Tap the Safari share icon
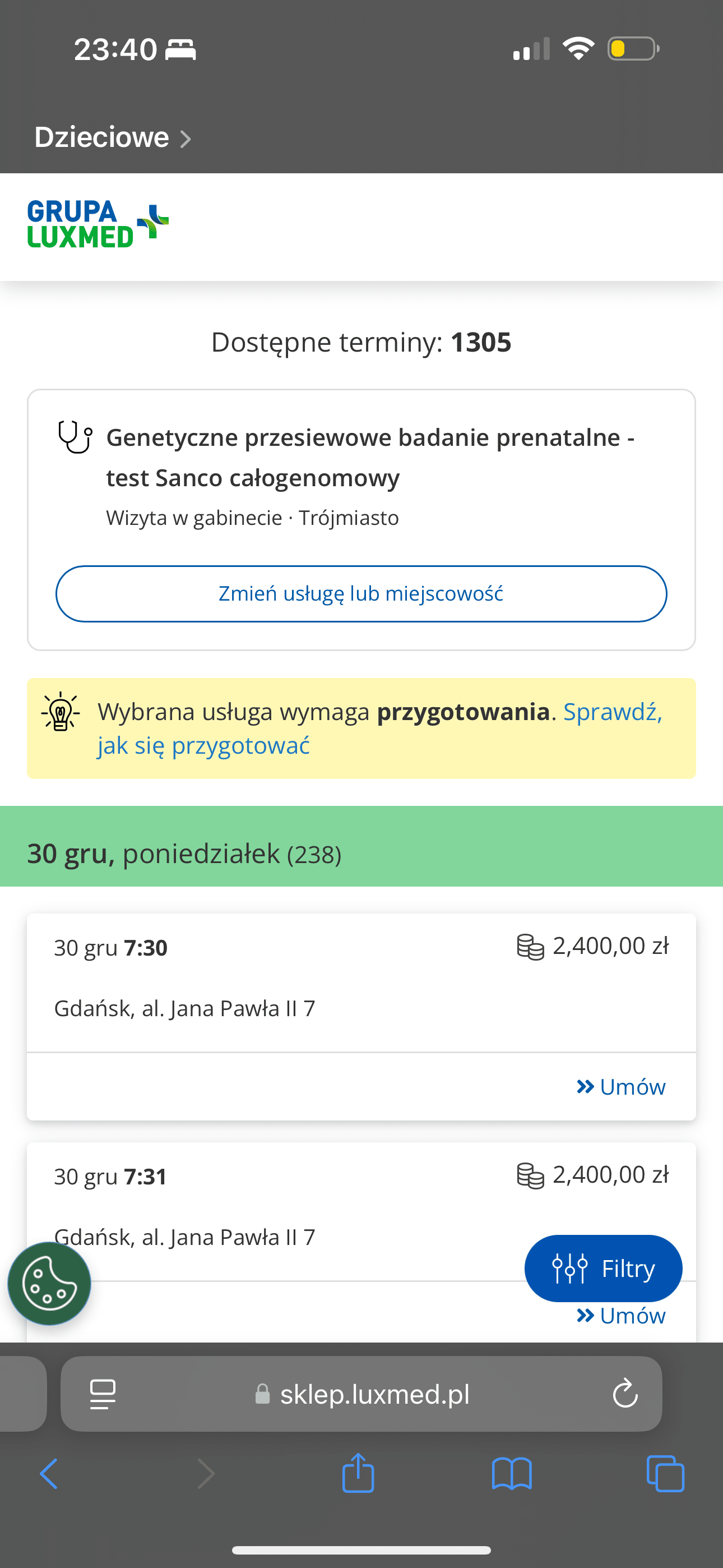 pyautogui.click(x=358, y=1473)
